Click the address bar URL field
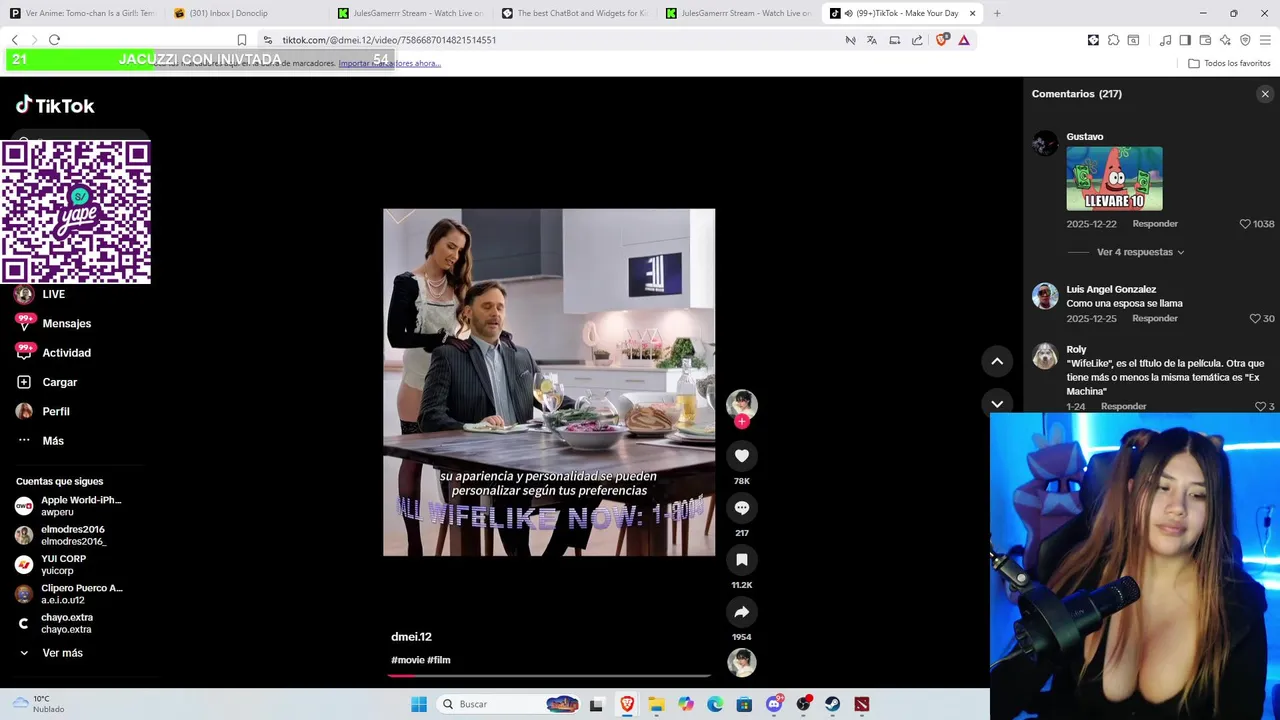1280x720 pixels. [550, 40]
